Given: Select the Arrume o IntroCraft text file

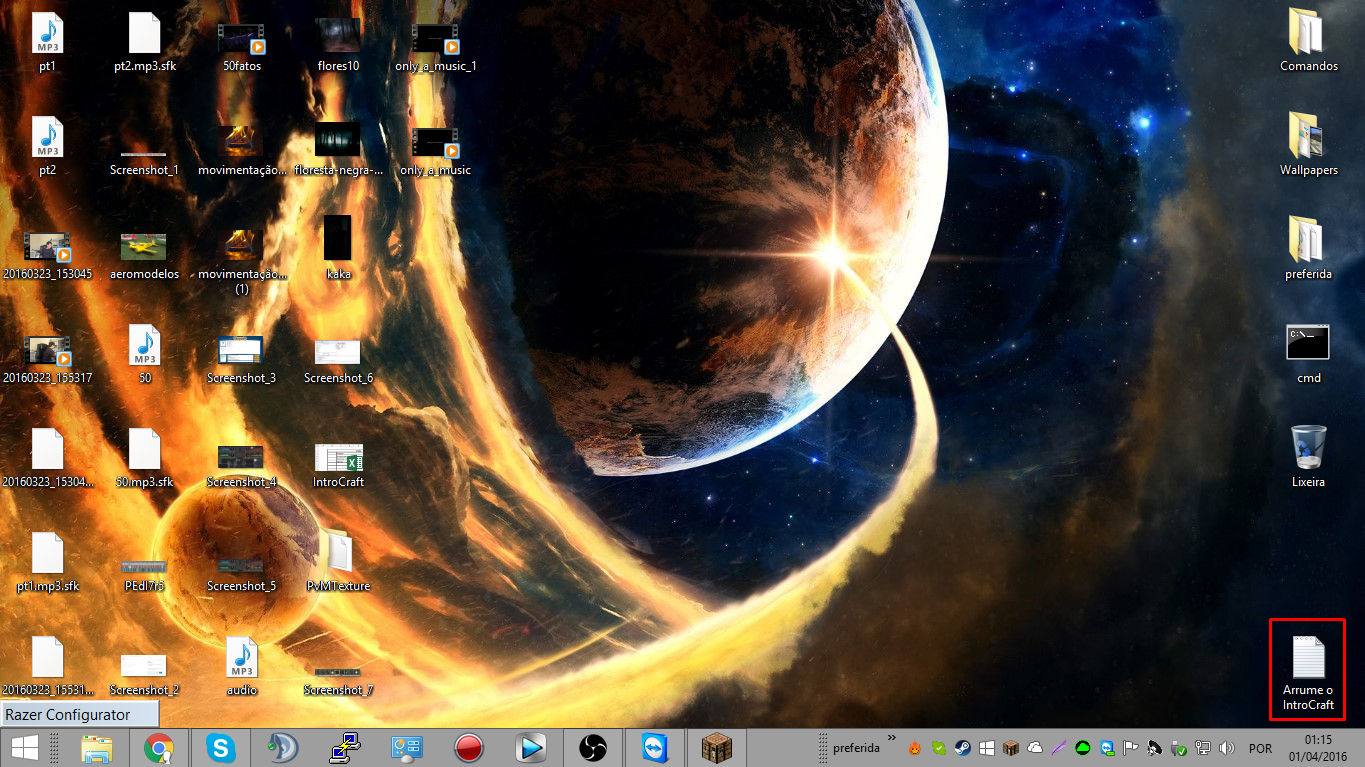Looking at the screenshot, I should 1308,671.
